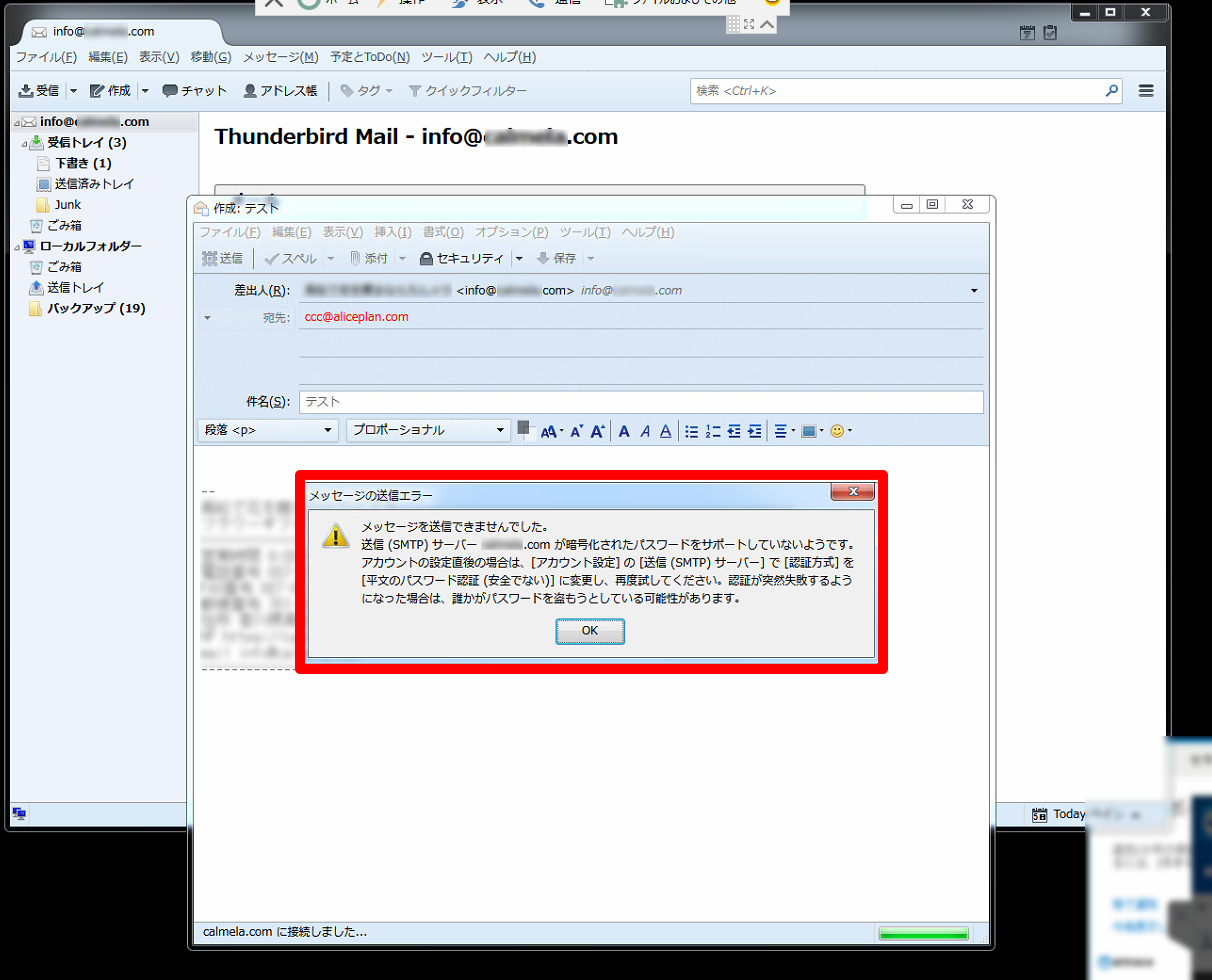This screenshot has height=980, width=1212.
Task: Close the メッセージの送信エラー dialog
Action: coord(853,491)
